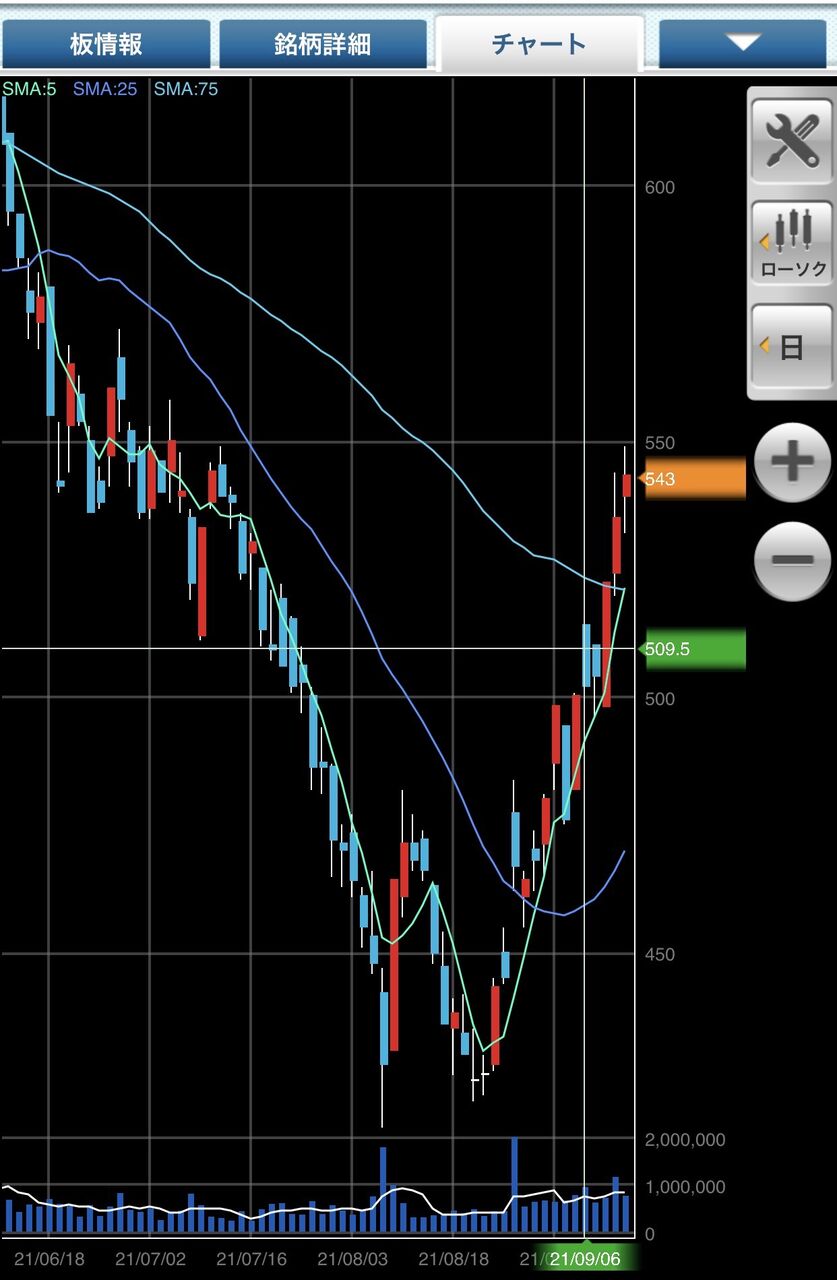Tap the orange 543 current price label
This screenshot has width=837, height=1280.
point(691,479)
